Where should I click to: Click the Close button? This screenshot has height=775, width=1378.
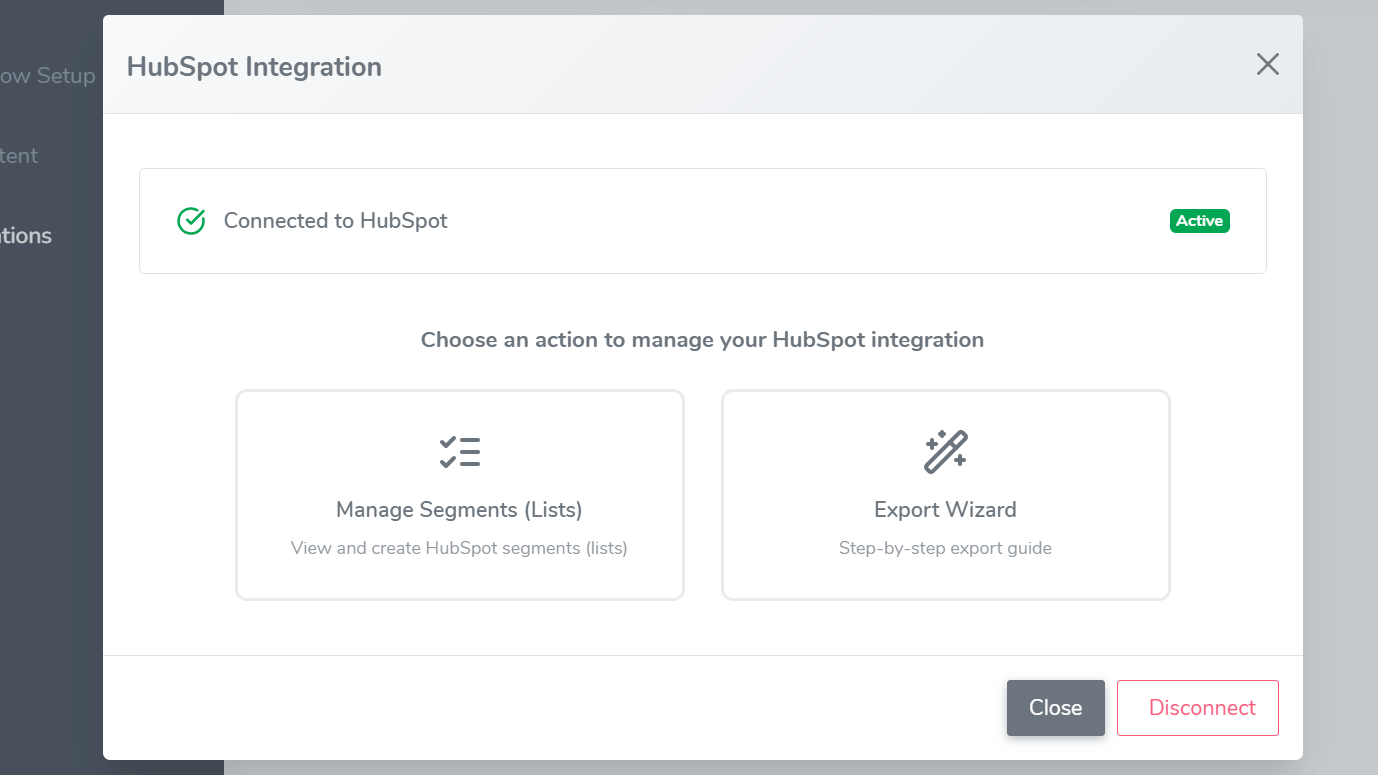[1055, 707]
